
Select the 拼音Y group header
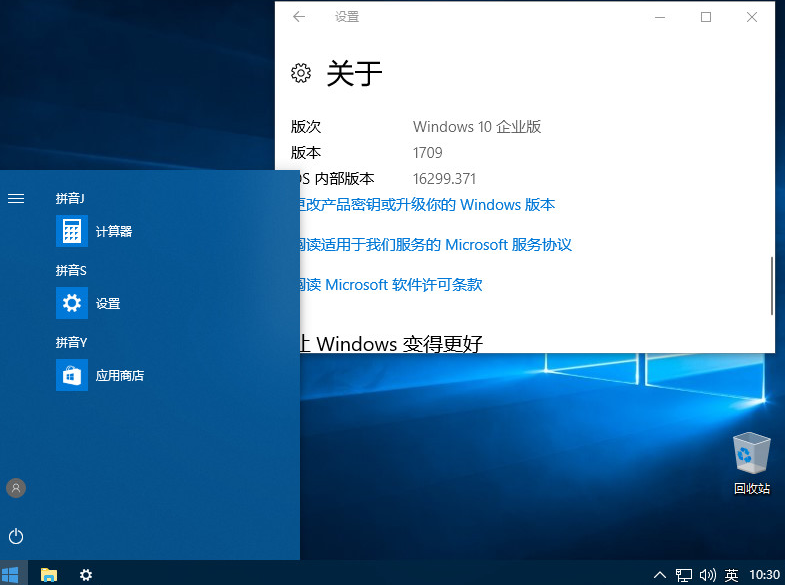point(71,343)
